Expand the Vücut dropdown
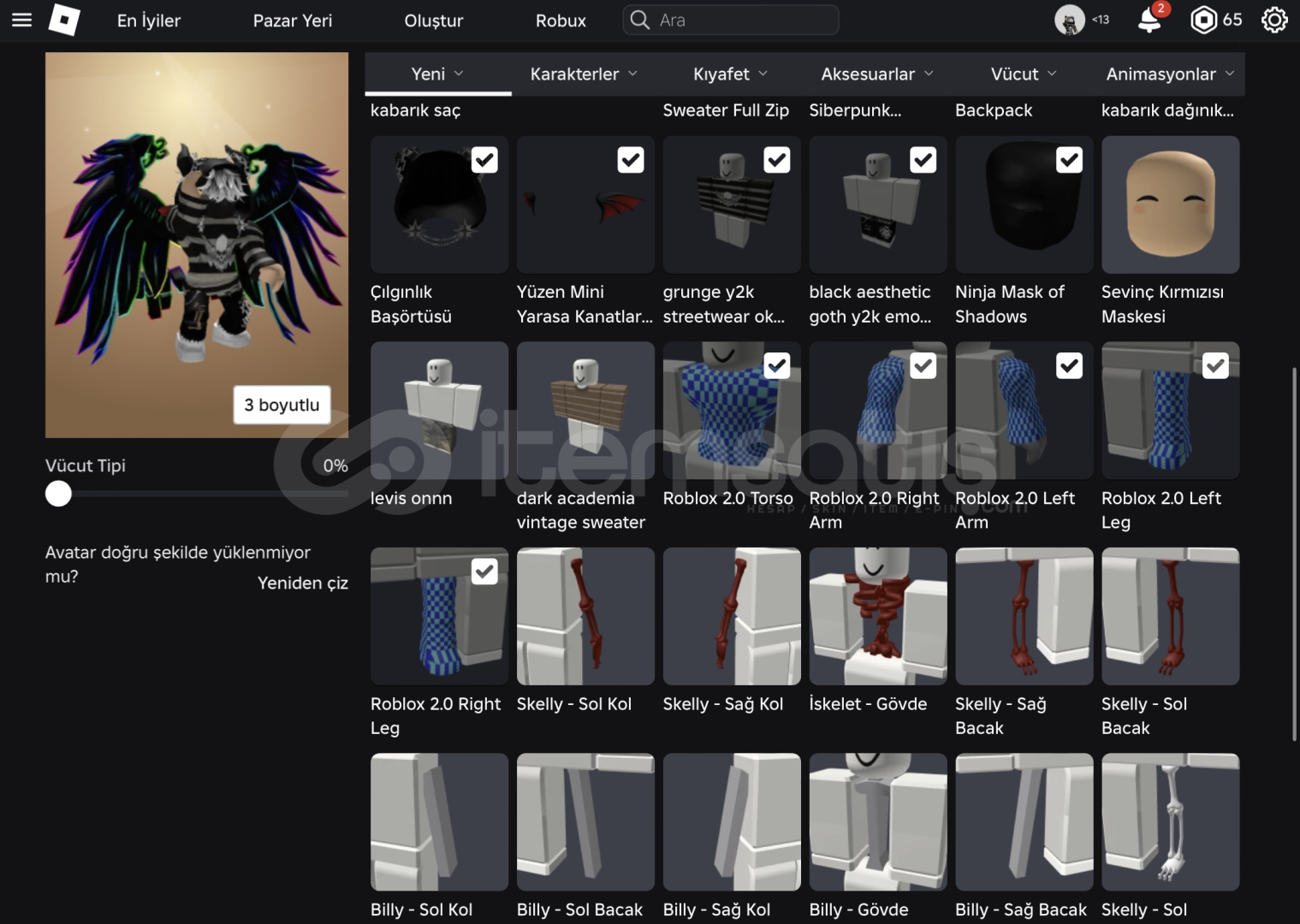Viewport: 1300px width, 924px height. coord(1024,74)
